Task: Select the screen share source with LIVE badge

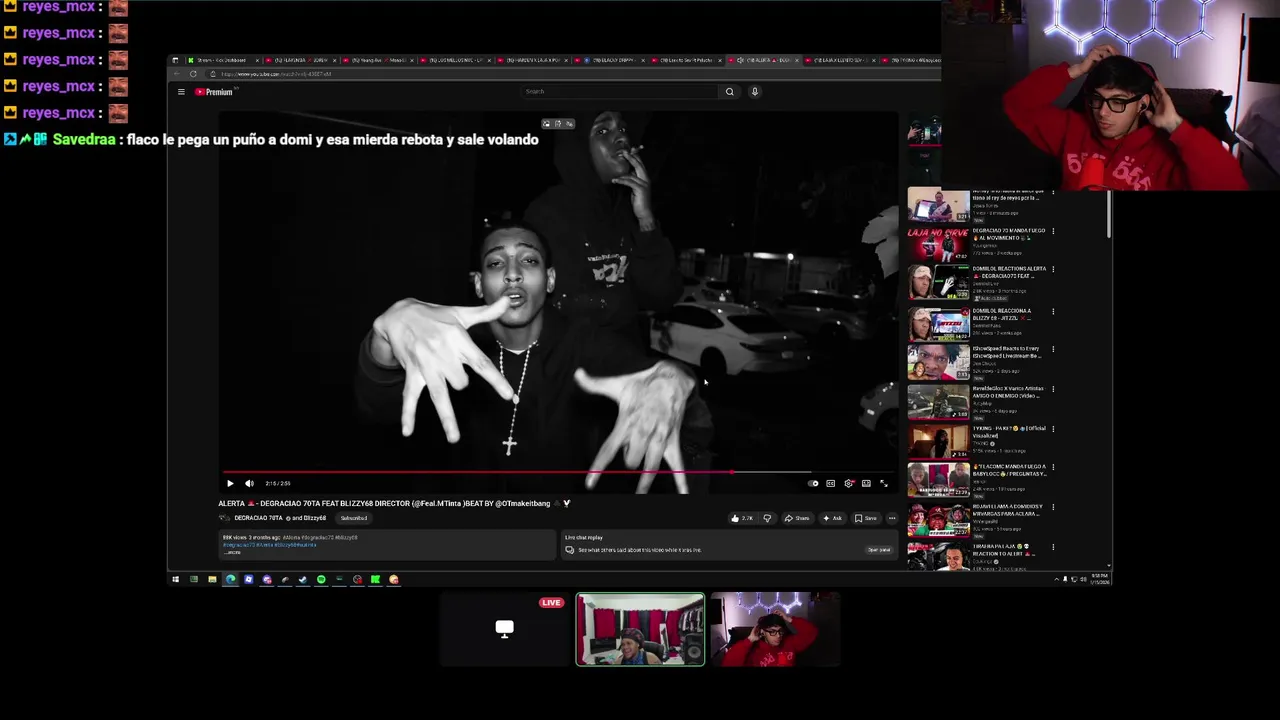Action: point(504,629)
